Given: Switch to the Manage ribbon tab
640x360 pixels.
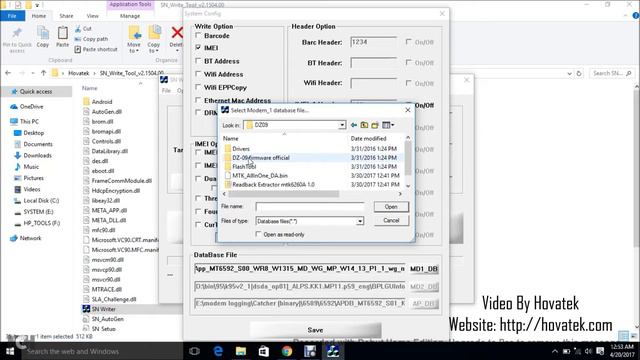Looking at the screenshot, I should 130,16.
